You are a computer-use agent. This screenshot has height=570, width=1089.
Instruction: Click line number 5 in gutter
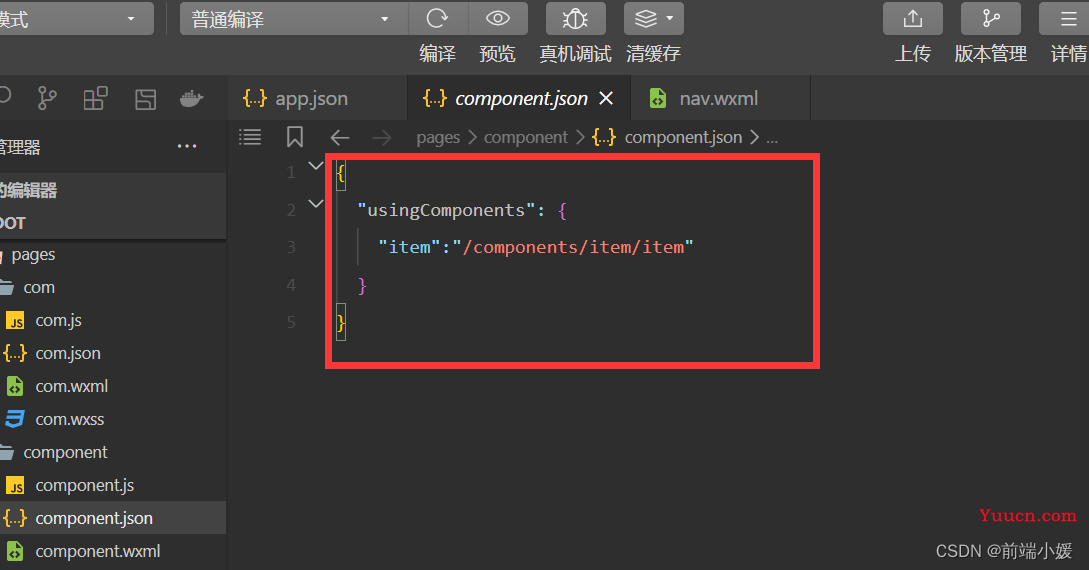[291, 322]
